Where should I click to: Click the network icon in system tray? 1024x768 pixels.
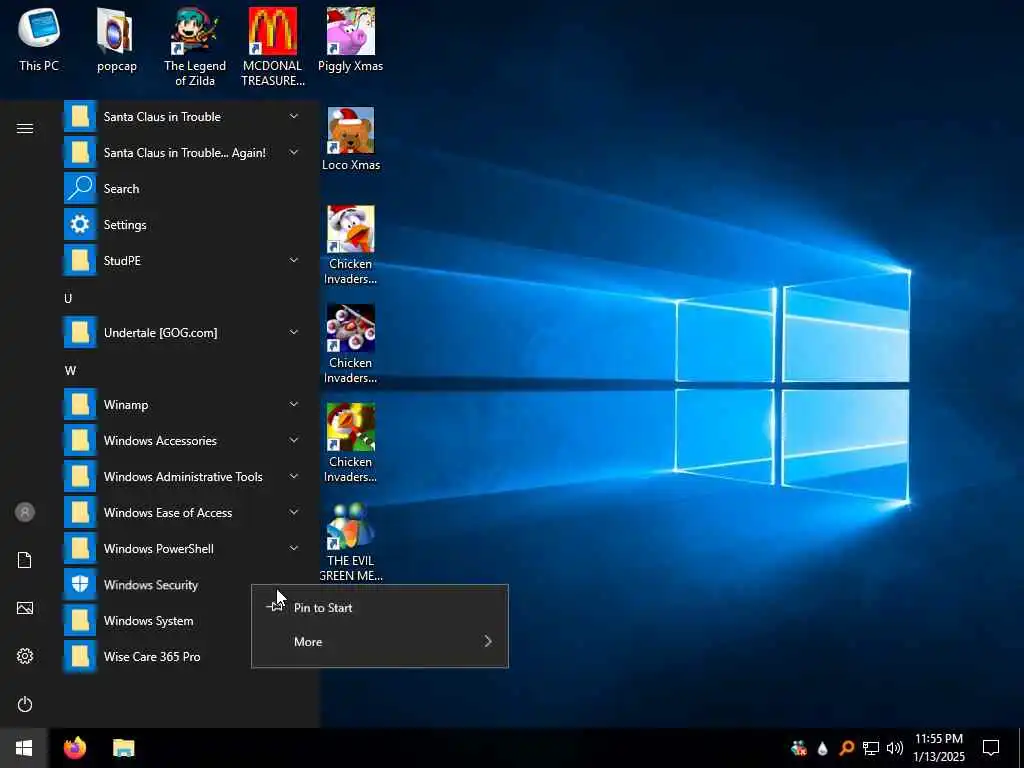click(x=871, y=748)
